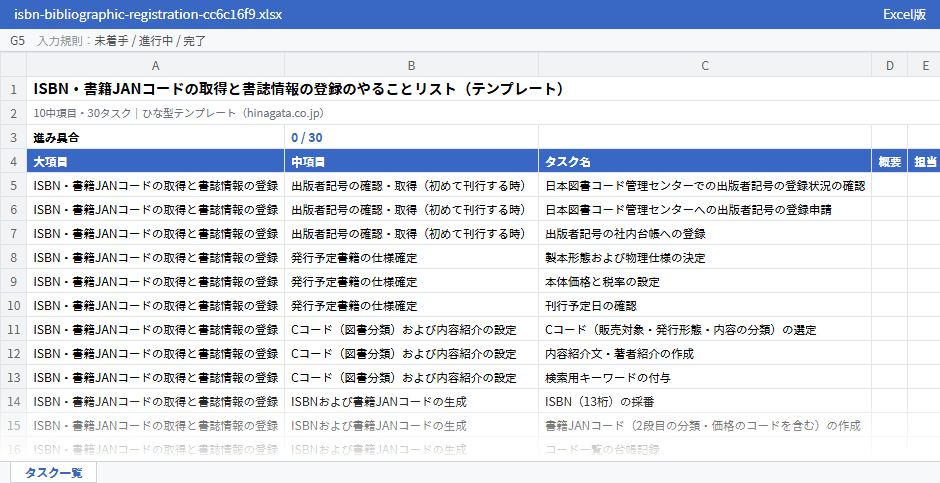The image size is (940, 483).
Task: Select column E header
Action: click(x=924, y=65)
